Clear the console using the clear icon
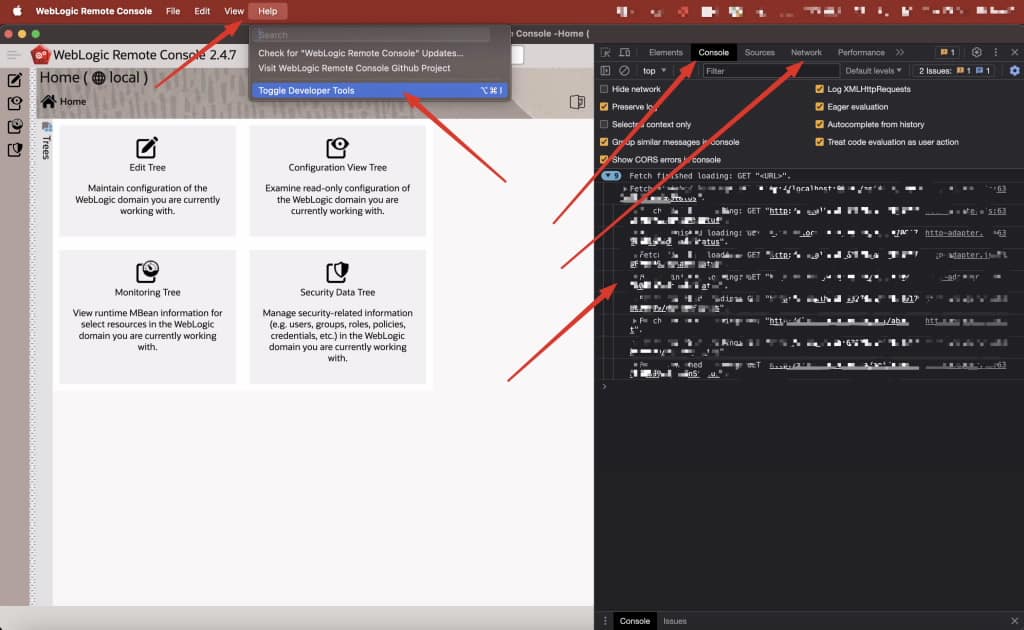The image size is (1024, 630). (x=626, y=70)
